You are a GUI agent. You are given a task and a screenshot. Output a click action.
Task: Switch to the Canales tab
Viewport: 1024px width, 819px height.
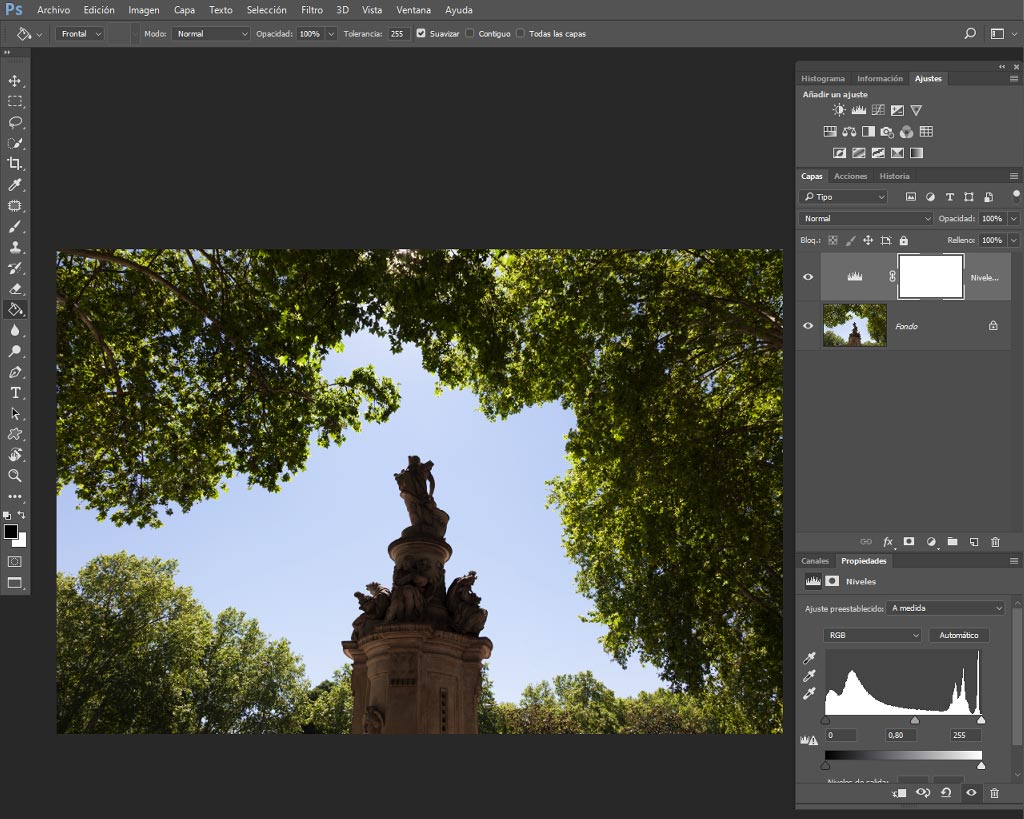(x=815, y=561)
